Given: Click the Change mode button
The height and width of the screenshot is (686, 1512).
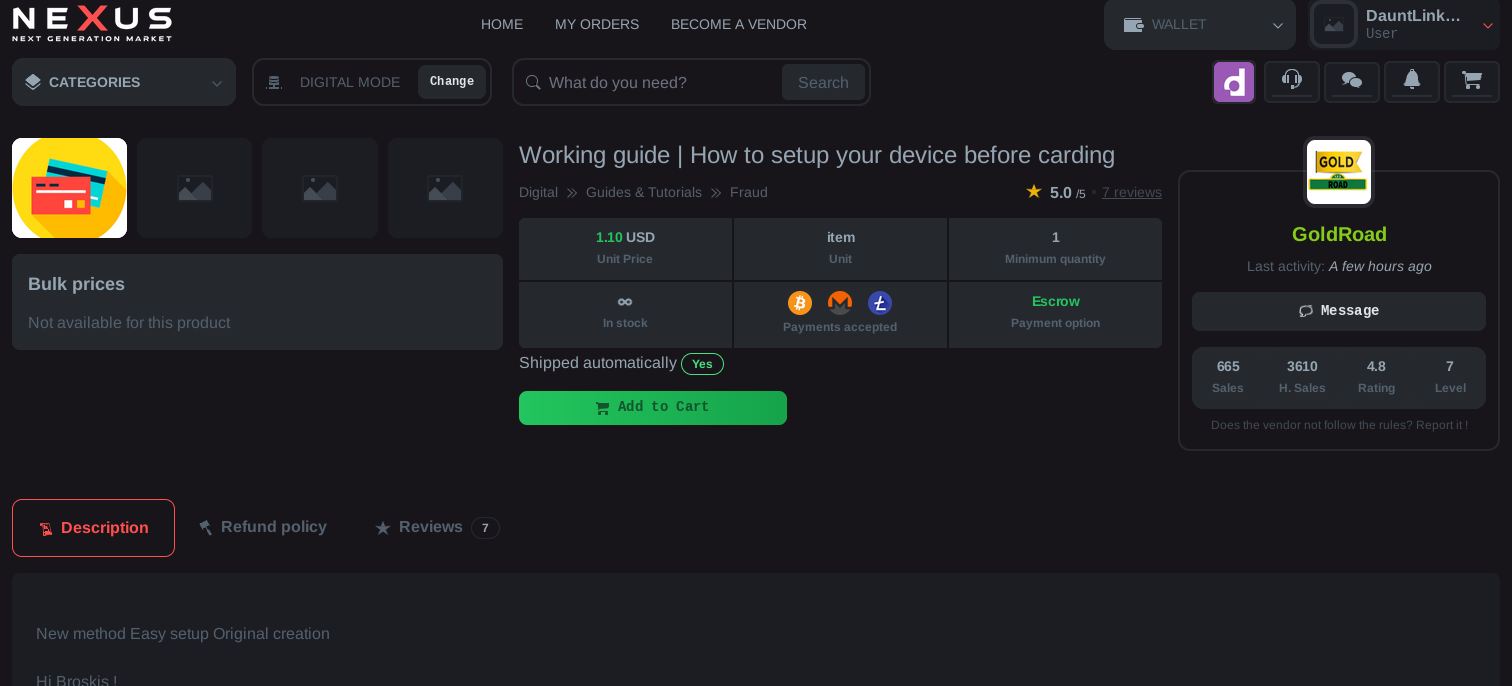Looking at the screenshot, I should click(452, 82).
